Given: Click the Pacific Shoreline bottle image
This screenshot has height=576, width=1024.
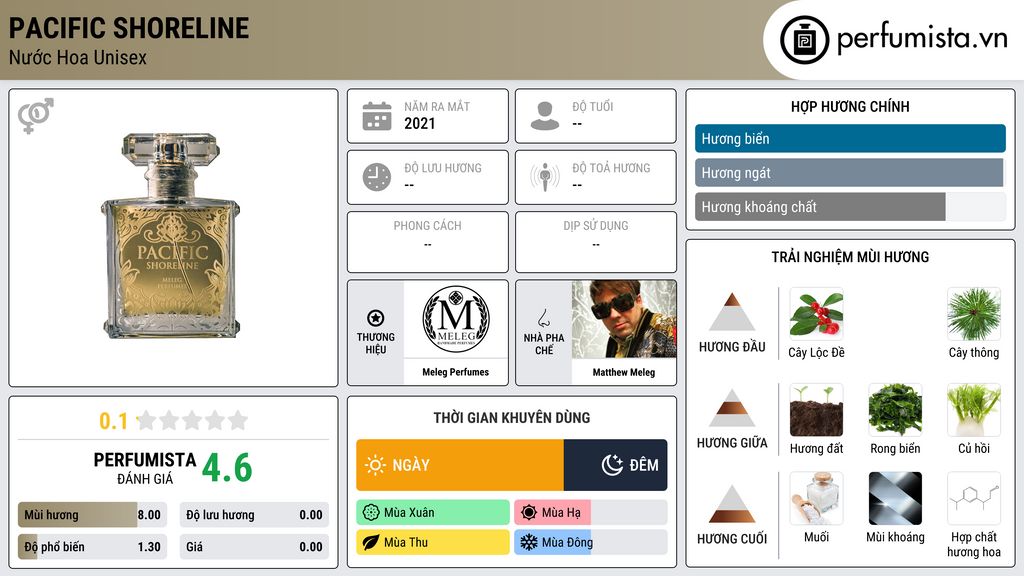Looking at the screenshot, I should click(171, 236).
